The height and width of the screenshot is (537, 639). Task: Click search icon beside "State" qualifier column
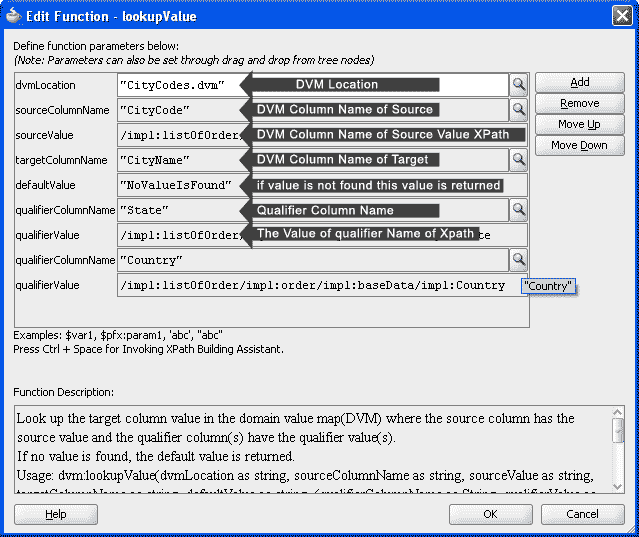tap(518, 210)
